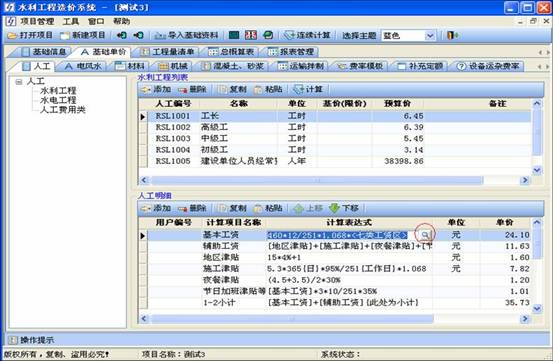The image size is (553, 361).
Task: Collapse the 人工 tree node
Action: click(19, 82)
